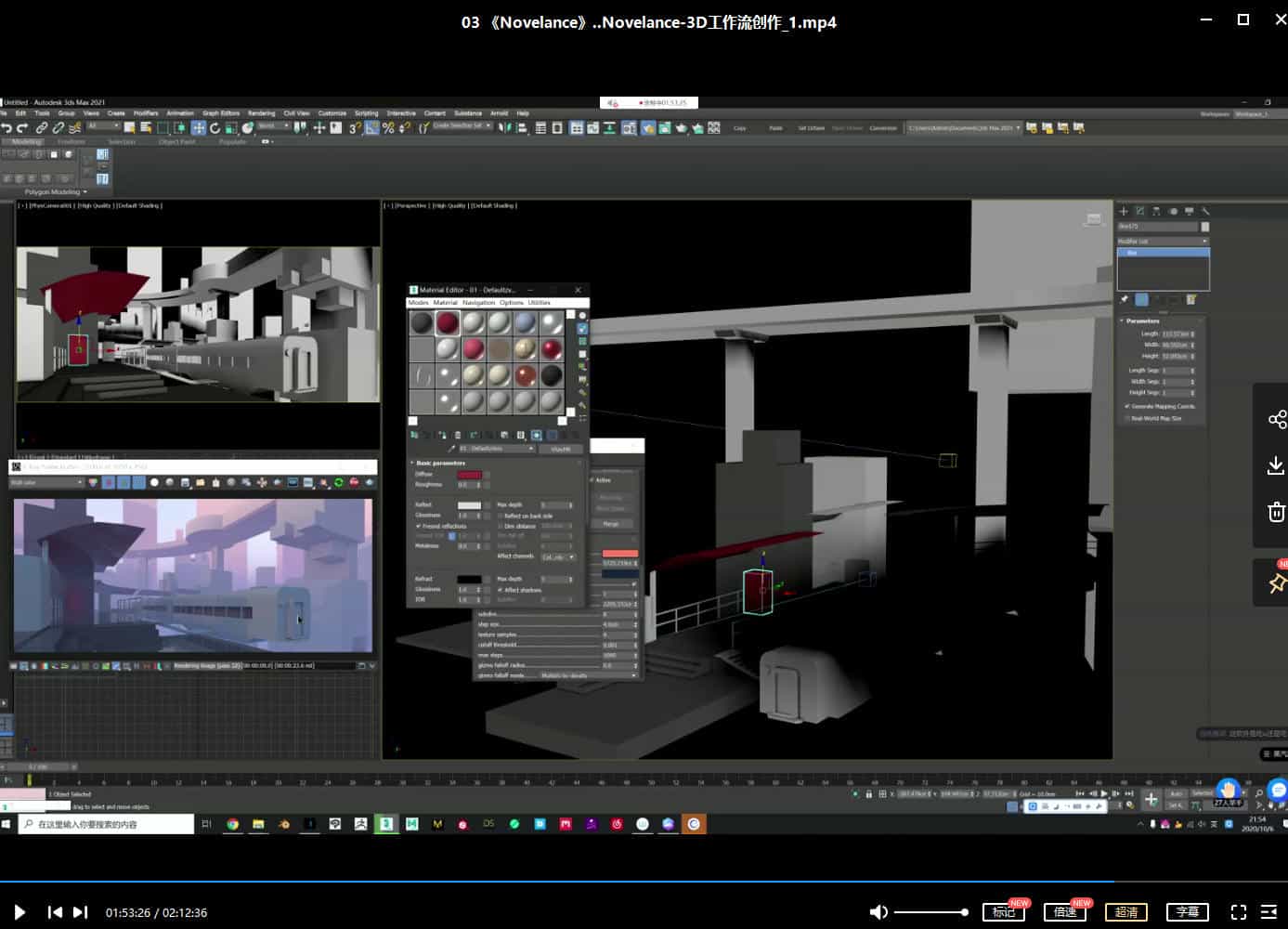Open the video playlist panel
The height and width of the screenshot is (929, 1288).
[x=1268, y=912]
